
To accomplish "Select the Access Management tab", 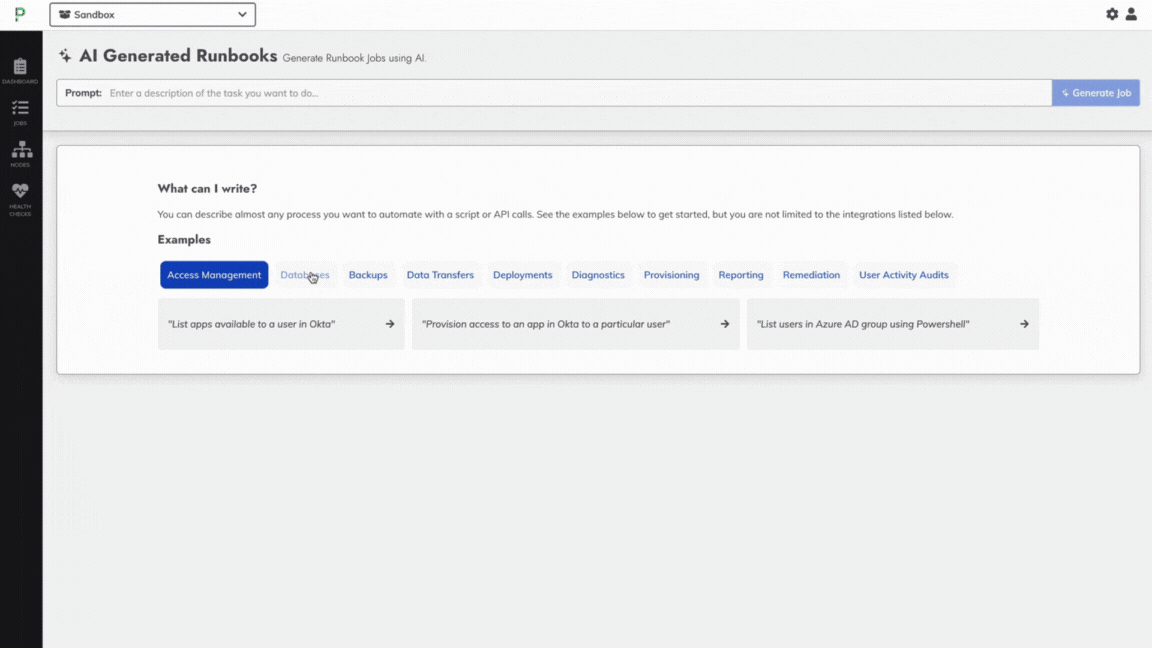I will tap(214, 275).
